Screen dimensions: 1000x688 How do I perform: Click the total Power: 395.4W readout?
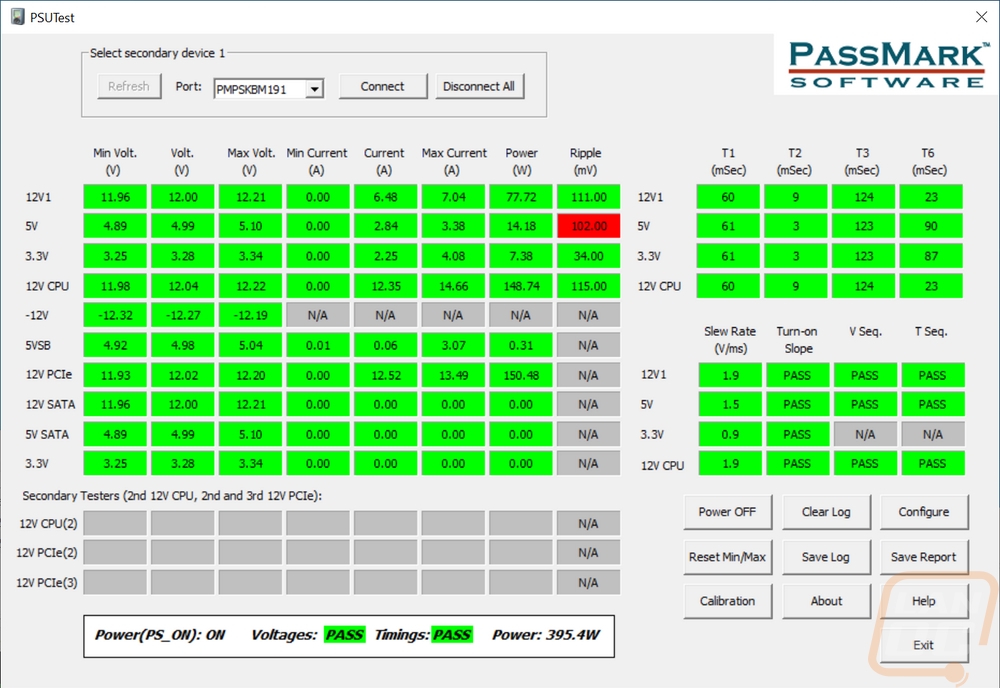click(x=546, y=635)
